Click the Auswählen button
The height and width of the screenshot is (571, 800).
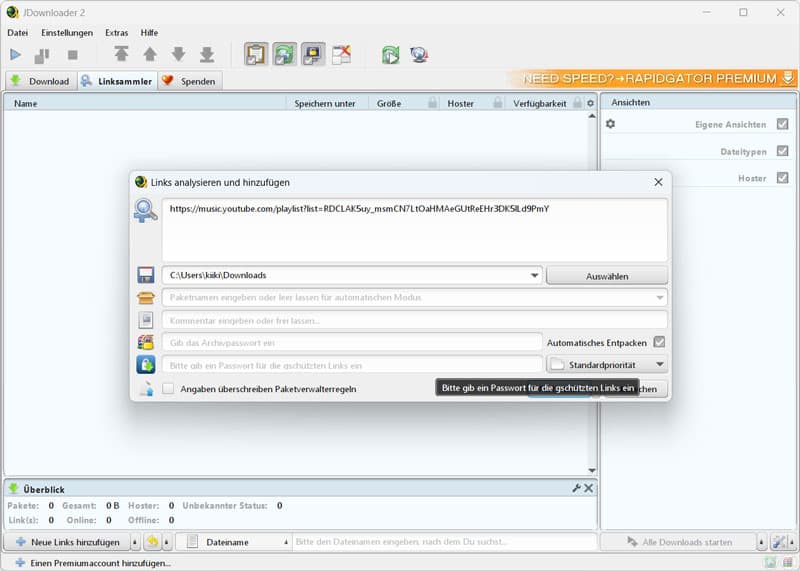[x=607, y=276]
